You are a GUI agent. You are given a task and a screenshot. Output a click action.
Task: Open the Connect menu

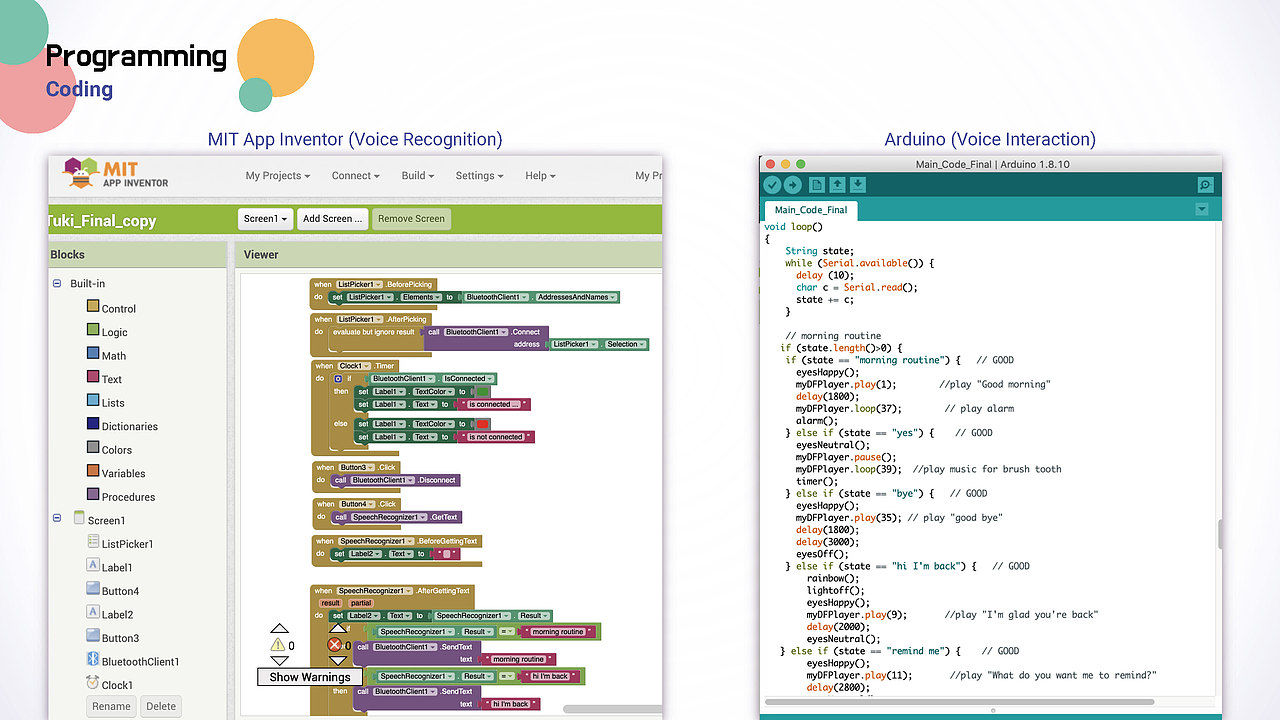tap(355, 175)
